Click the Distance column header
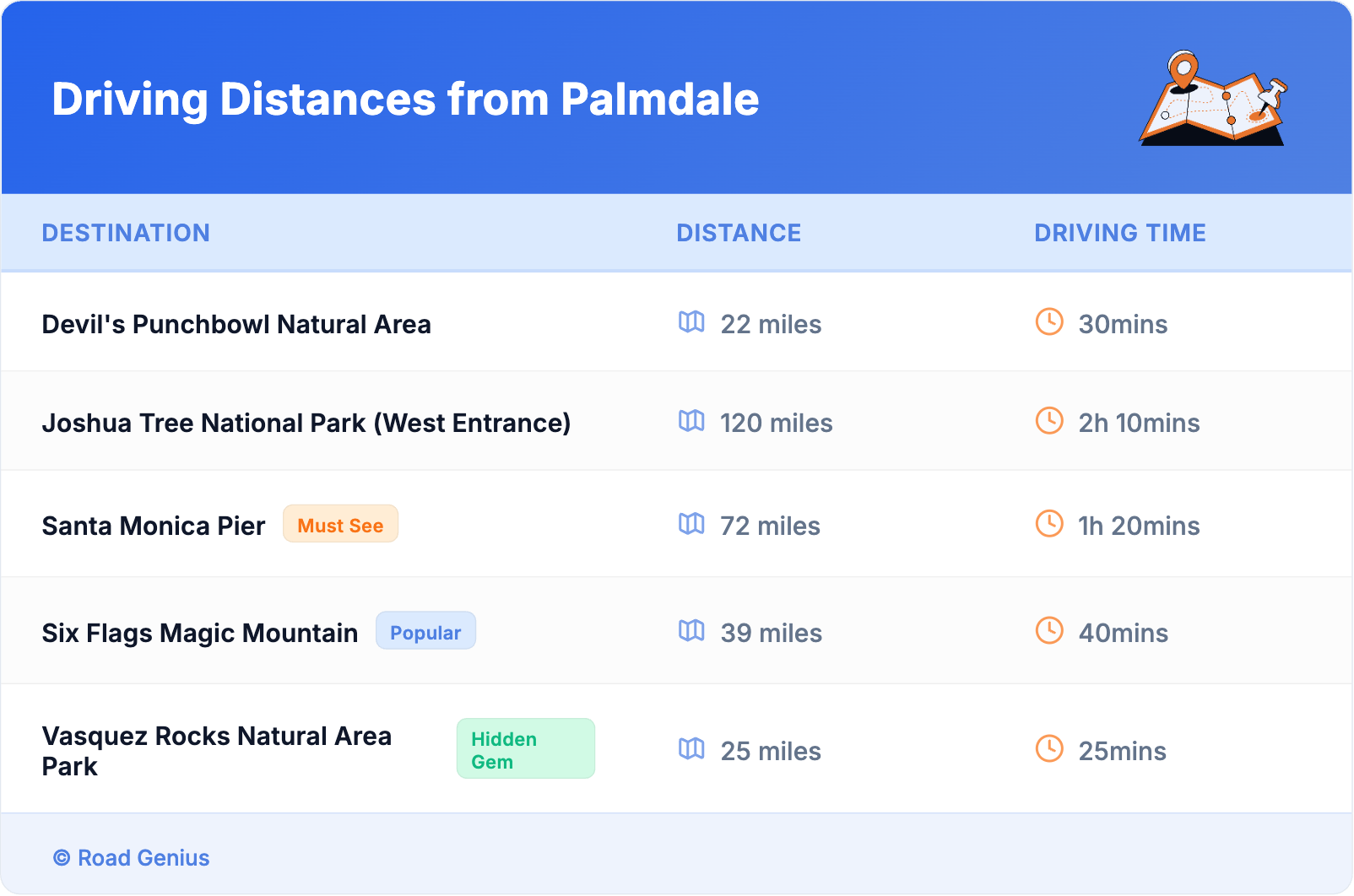This screenshot has width=1354, height=896. coord(739,233)
